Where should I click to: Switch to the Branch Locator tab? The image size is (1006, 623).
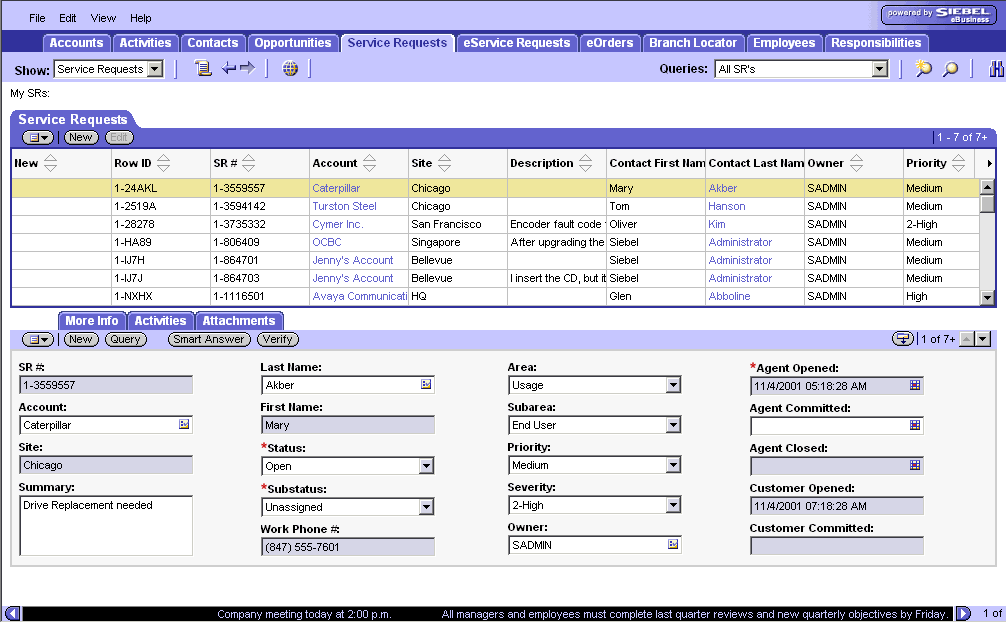(693, 43)
